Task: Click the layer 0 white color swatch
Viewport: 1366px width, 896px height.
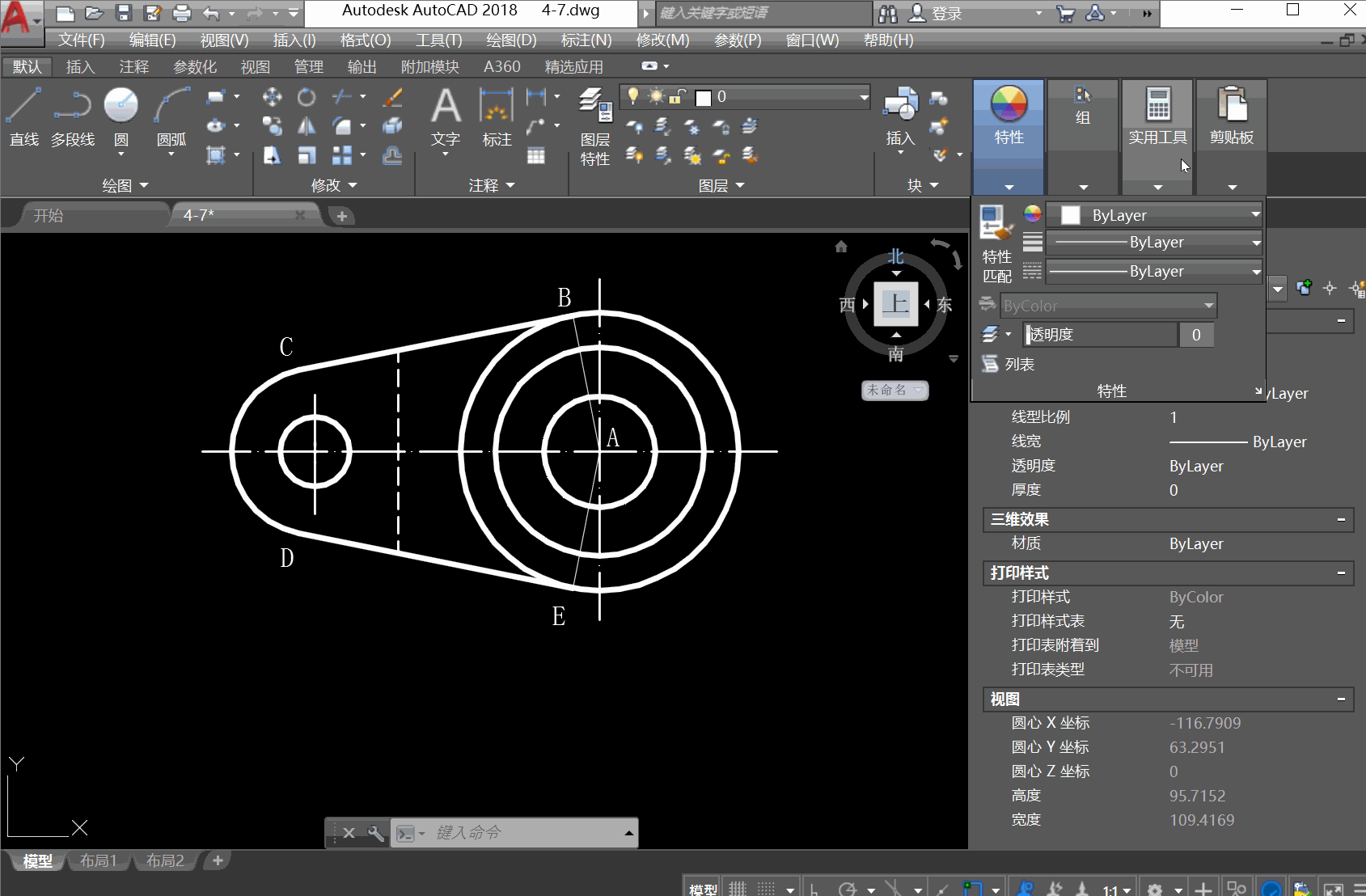Action: pos(704,98)
